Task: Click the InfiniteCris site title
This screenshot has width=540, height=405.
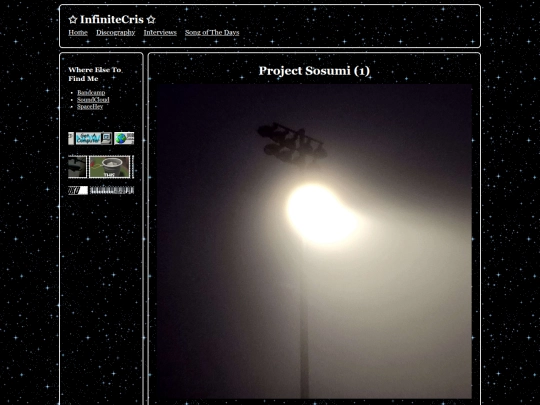Action: pos(112,20)
